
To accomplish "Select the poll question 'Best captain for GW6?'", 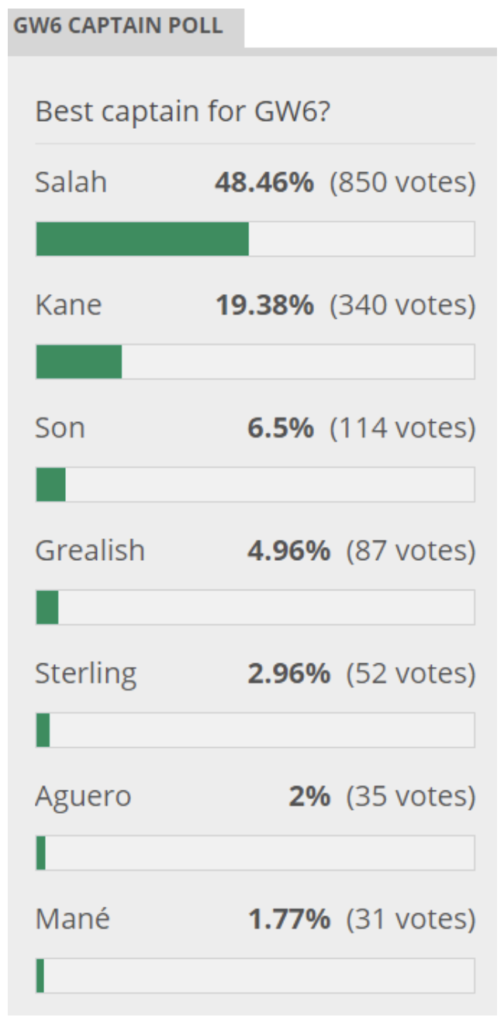I will 183,112.
